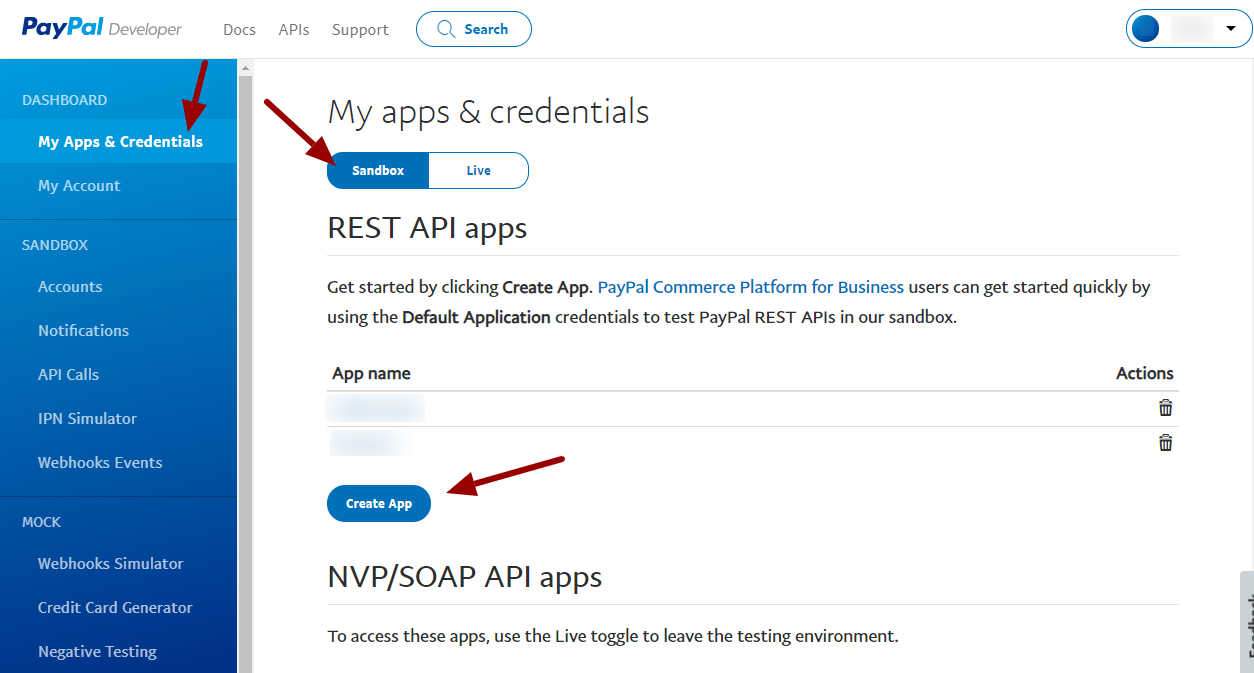Image resolution: width=1254 pixels, height=673 pixels.
Task: Open Negative Testing
Action: (x=97, y=652)
